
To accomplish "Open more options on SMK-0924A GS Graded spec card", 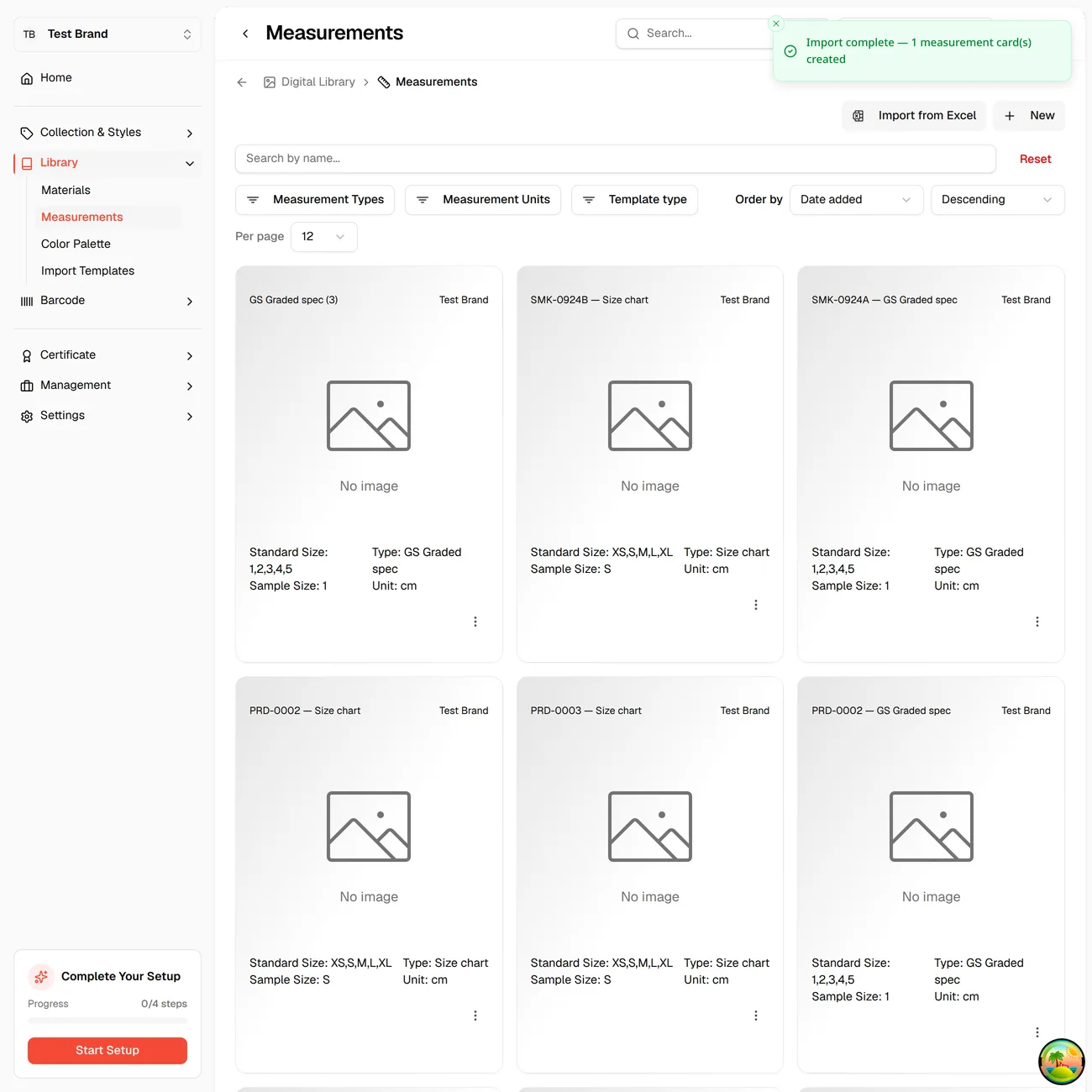I will [x=1037, y=622].
